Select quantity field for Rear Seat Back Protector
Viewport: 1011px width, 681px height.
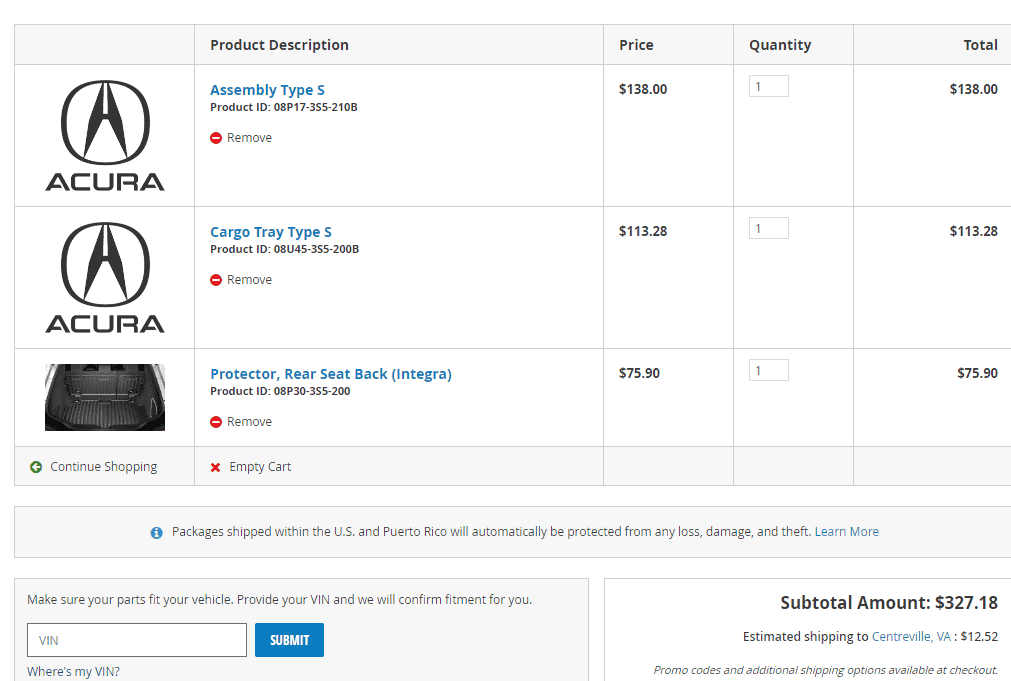tap(768, 371)
